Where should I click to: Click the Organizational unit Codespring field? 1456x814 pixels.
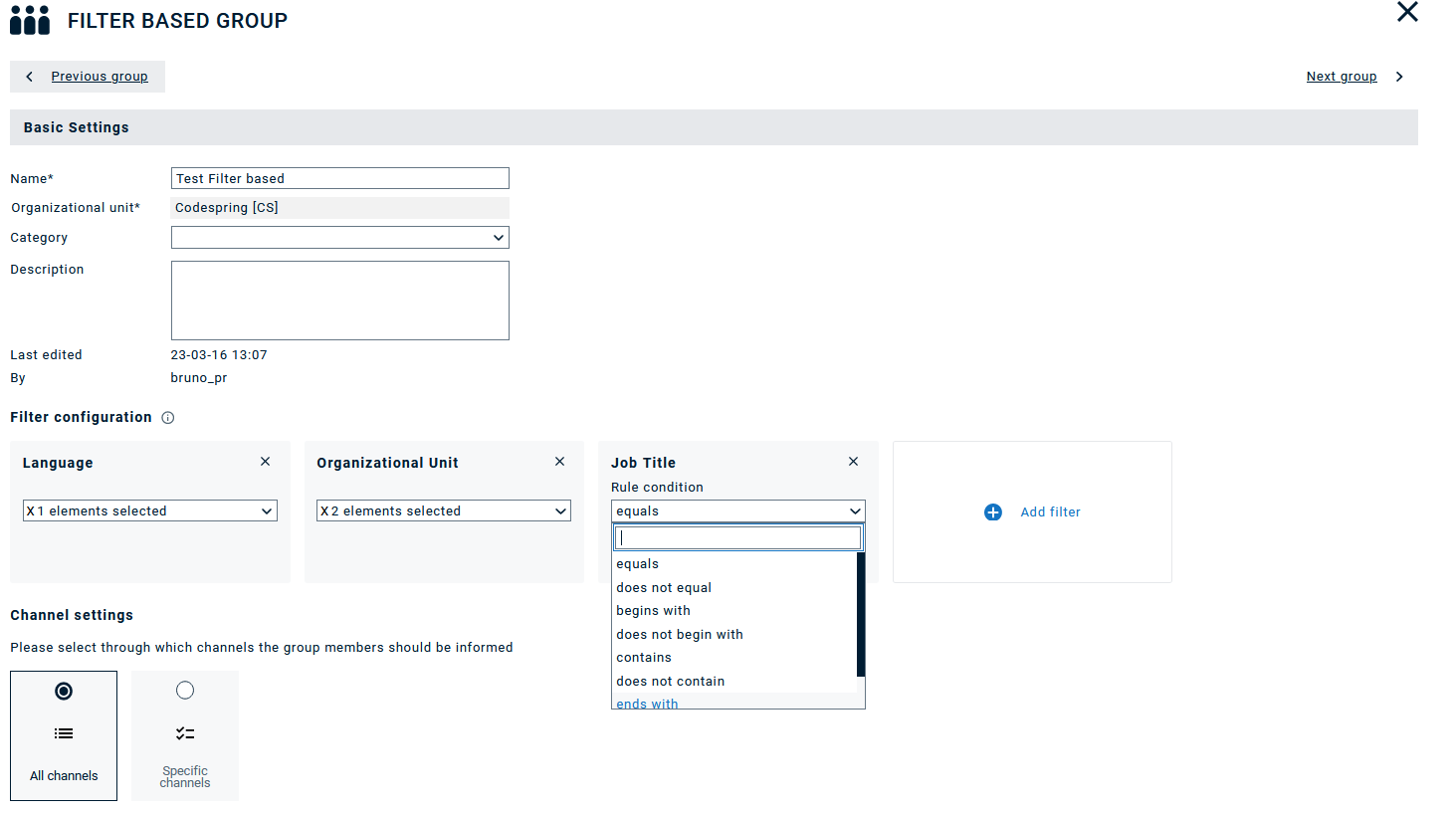click(340, 208)
